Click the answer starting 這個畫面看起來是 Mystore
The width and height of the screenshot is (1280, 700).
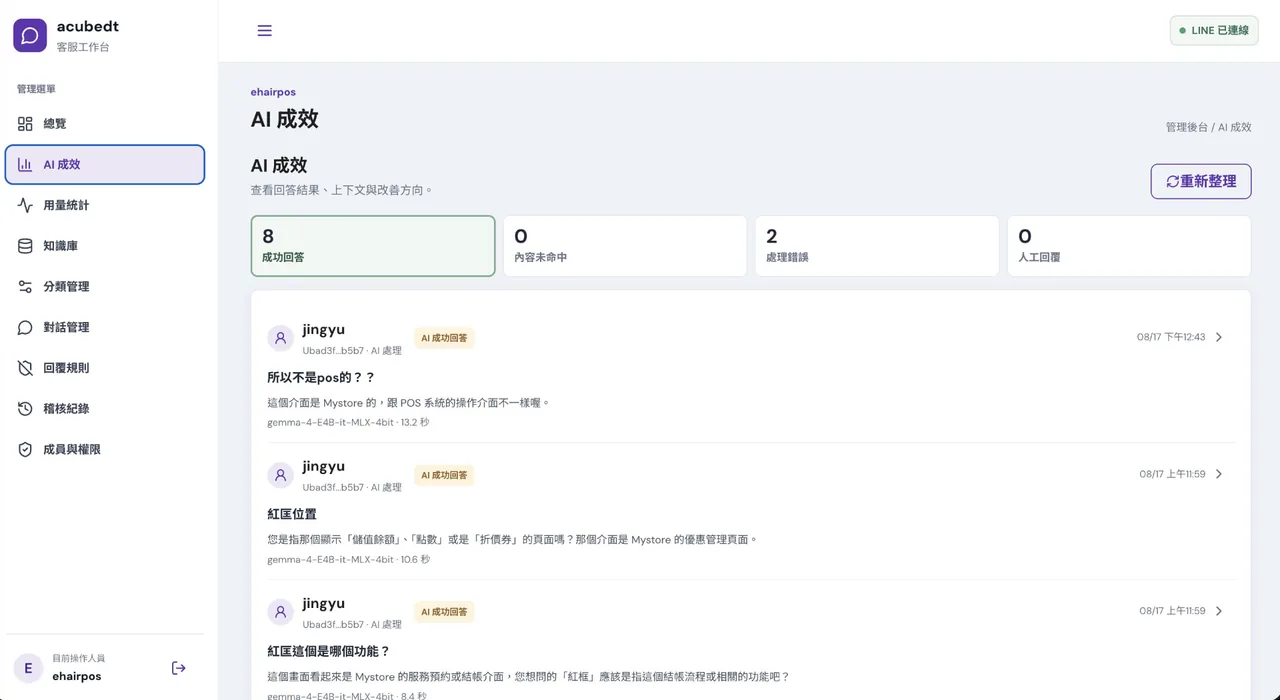529,676
